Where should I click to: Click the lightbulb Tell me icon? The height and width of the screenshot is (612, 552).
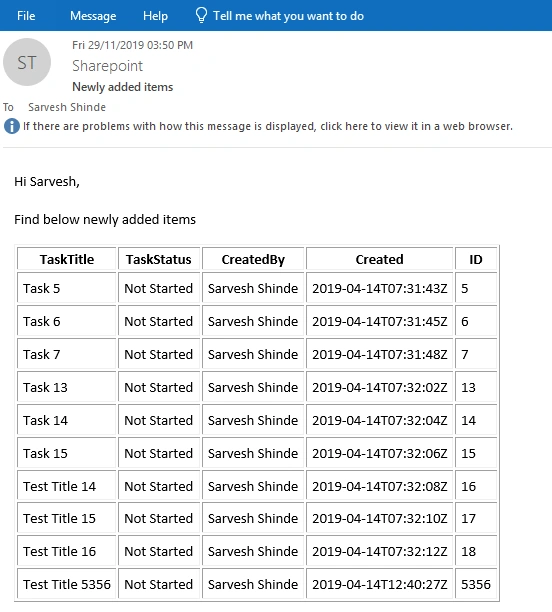pyautogui.click(x=201, y=16)
